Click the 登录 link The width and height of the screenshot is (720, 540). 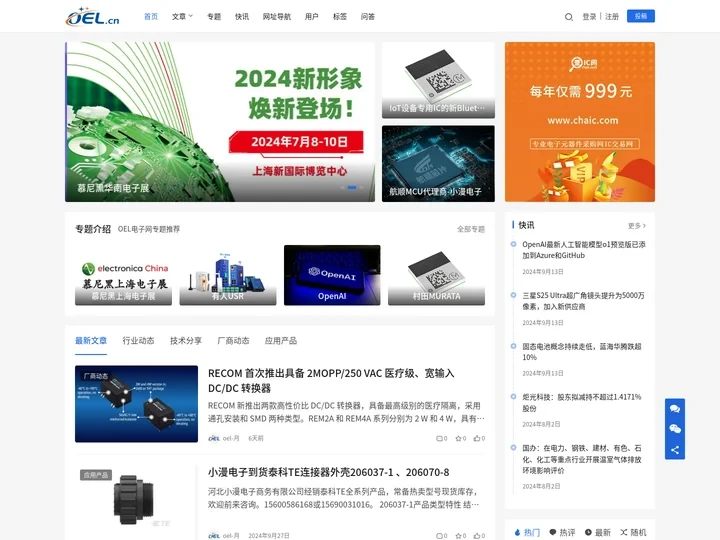(589, 17)
